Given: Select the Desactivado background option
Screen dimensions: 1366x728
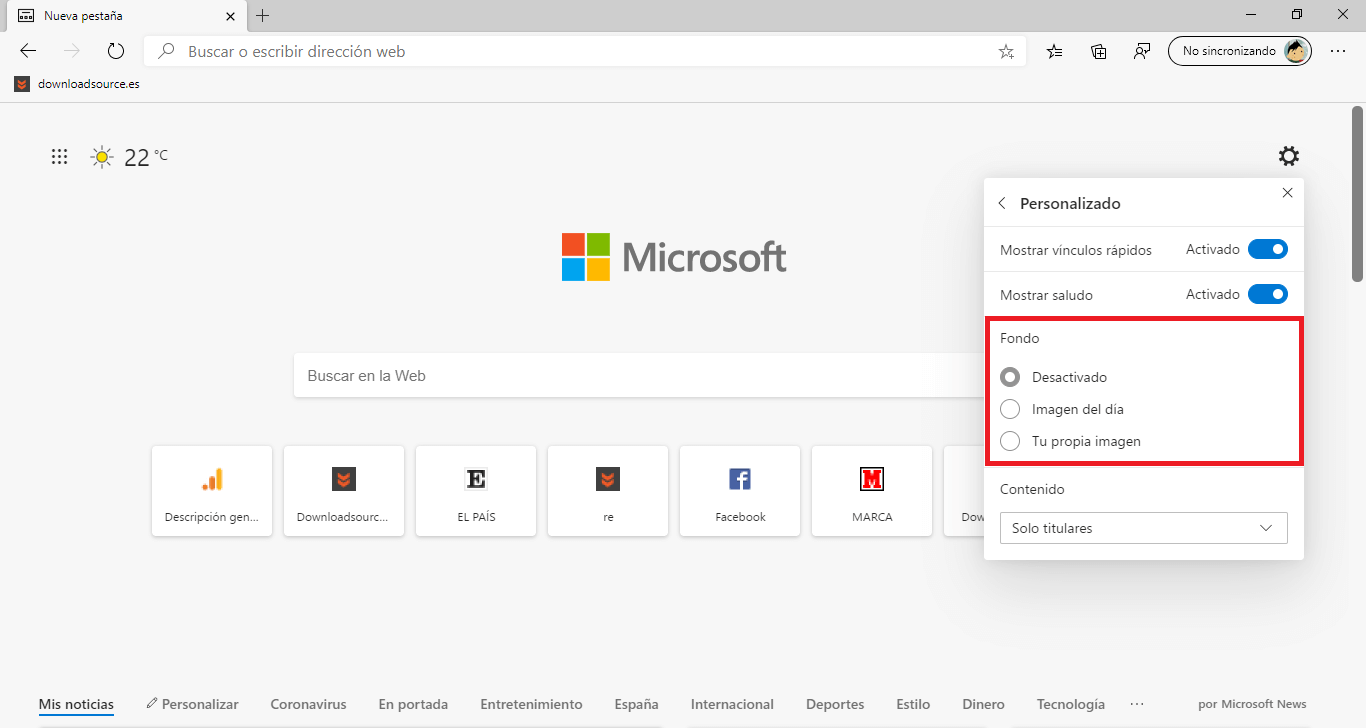Looking at the screenshot, I should pyautogui.click(x=1054, y=377).
